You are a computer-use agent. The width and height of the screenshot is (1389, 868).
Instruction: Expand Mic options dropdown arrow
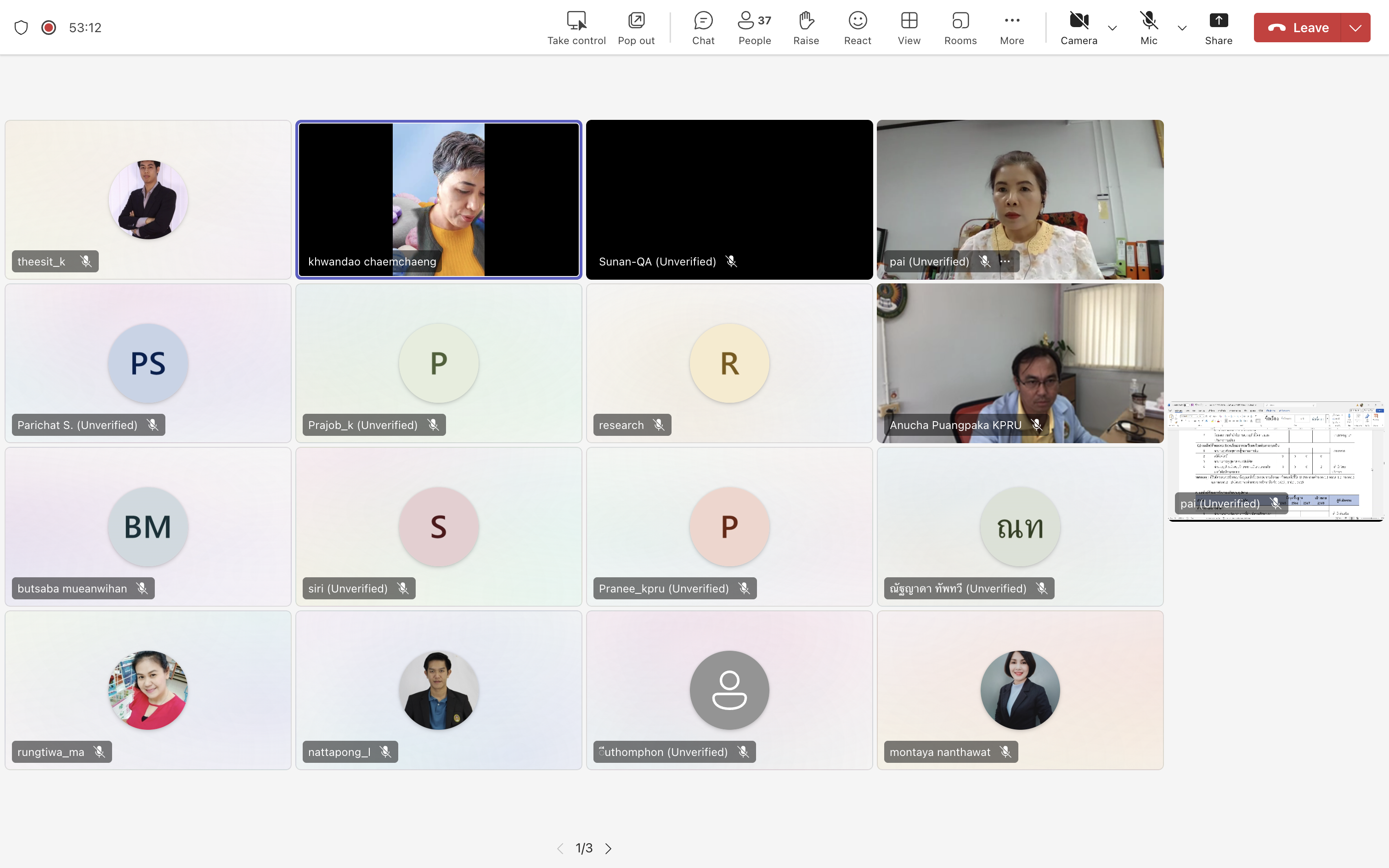tap(1182, 28)
